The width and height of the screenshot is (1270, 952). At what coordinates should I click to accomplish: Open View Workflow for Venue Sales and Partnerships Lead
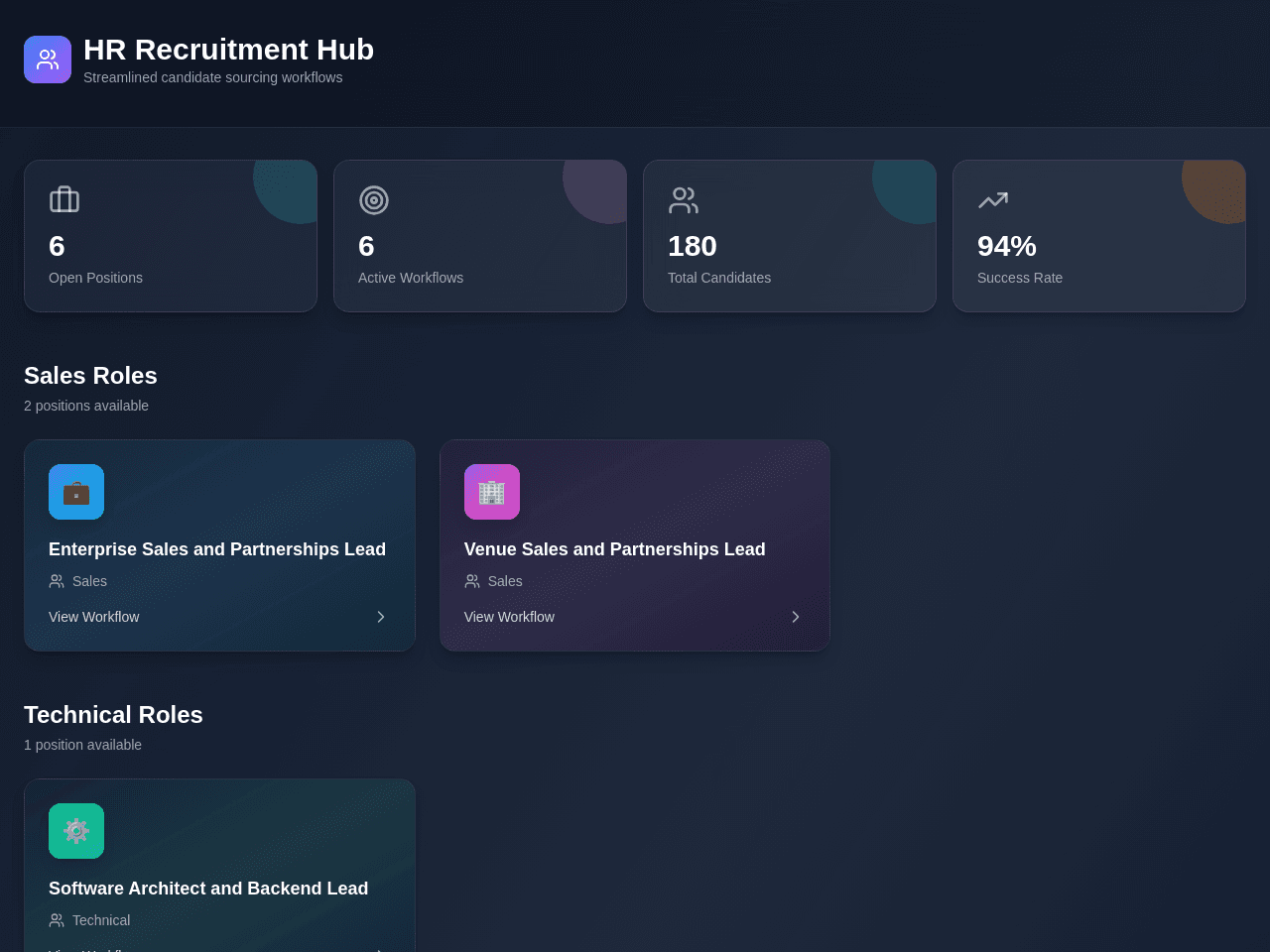tap(509, 617)
